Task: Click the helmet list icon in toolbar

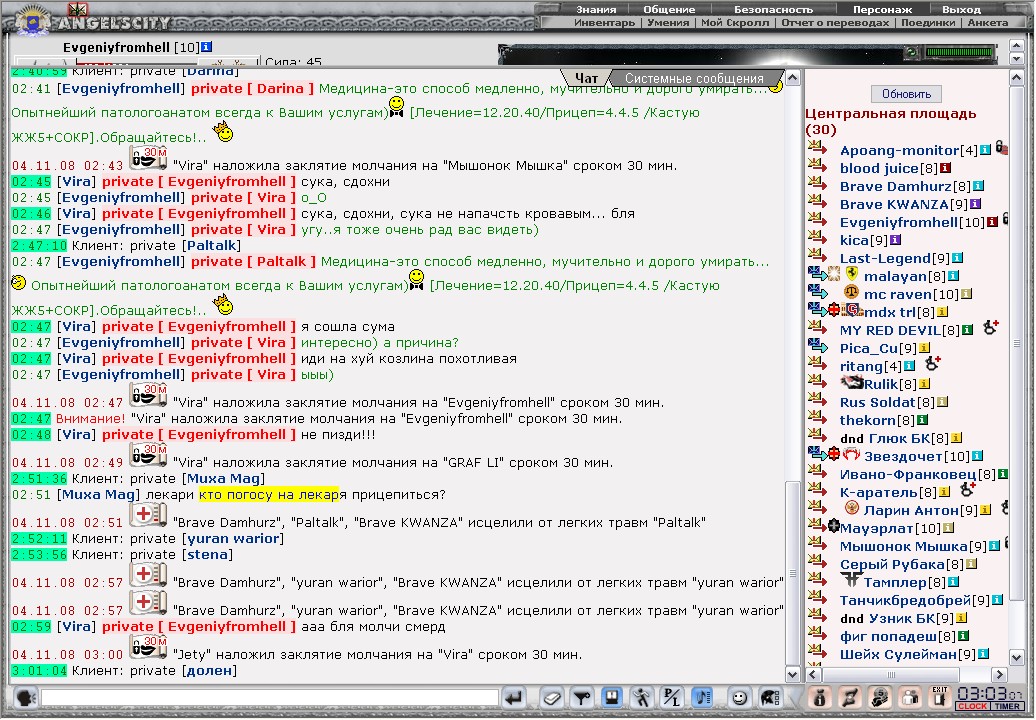Action: click(x=770, y=698)
